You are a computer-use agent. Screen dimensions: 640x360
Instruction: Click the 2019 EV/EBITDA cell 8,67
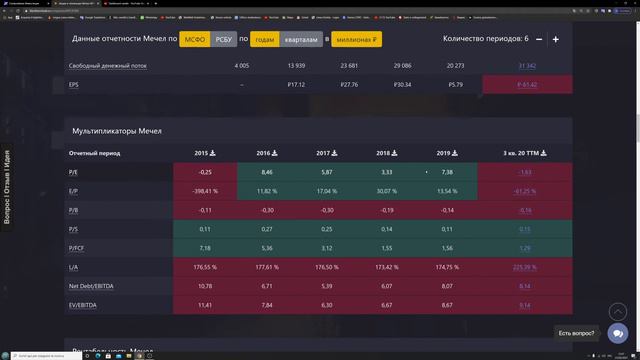447,305
